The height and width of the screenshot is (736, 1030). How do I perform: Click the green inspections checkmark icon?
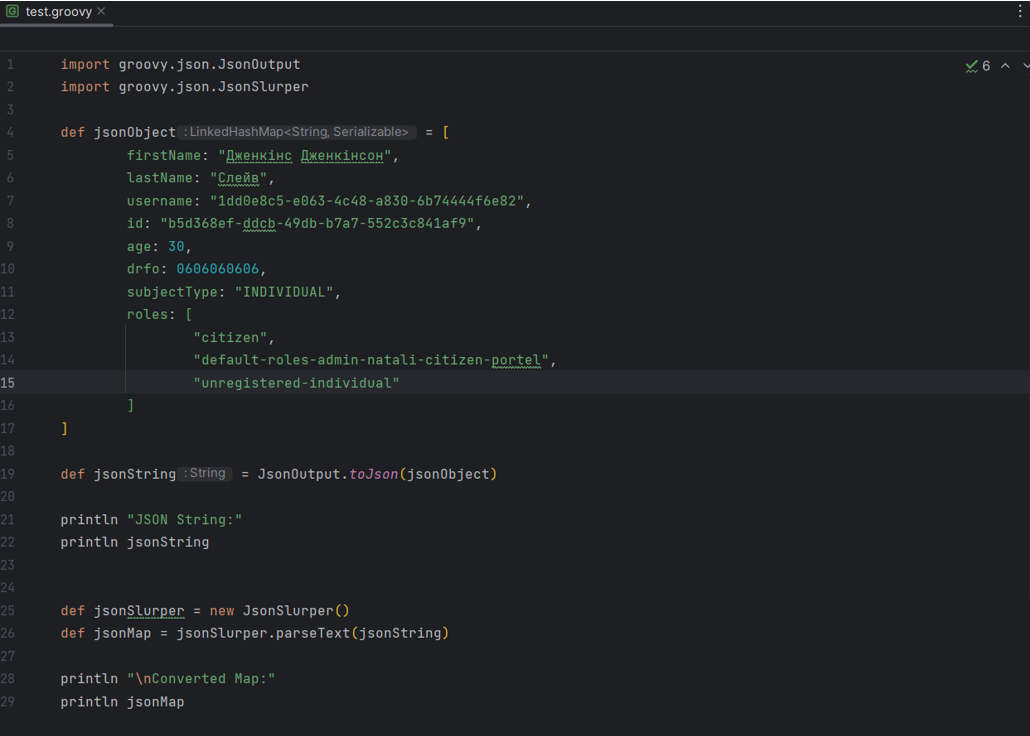click(x=971, y=66)
